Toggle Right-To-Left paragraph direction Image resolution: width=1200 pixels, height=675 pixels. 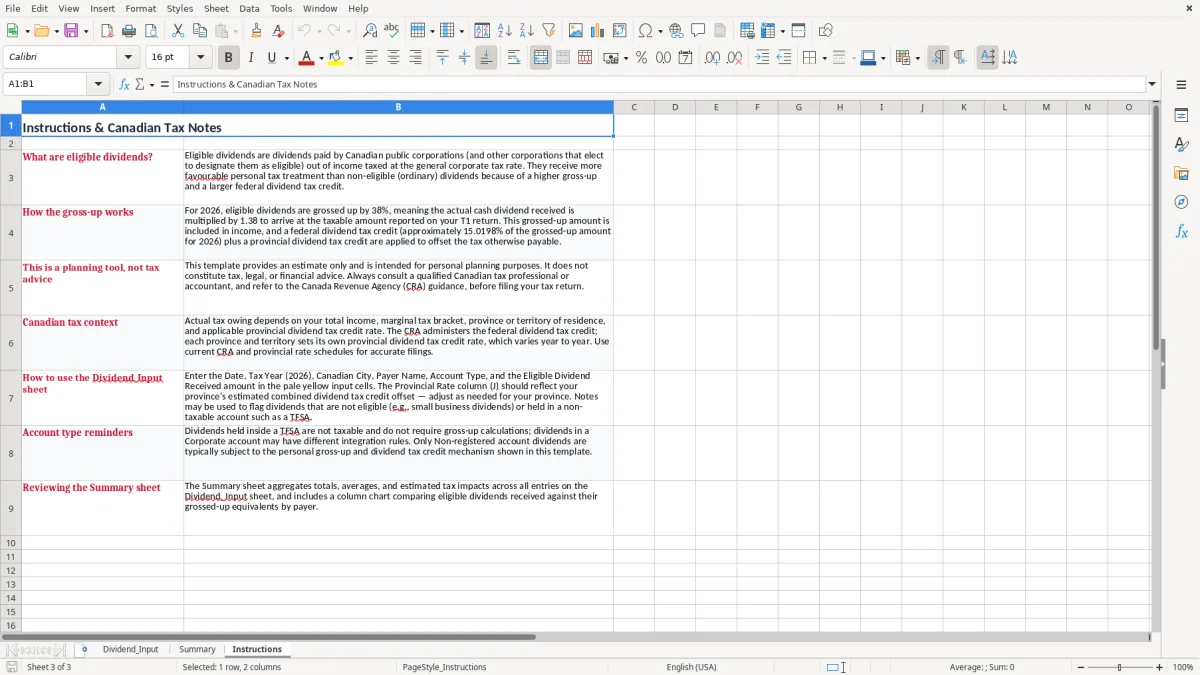[x=960, y=58]
